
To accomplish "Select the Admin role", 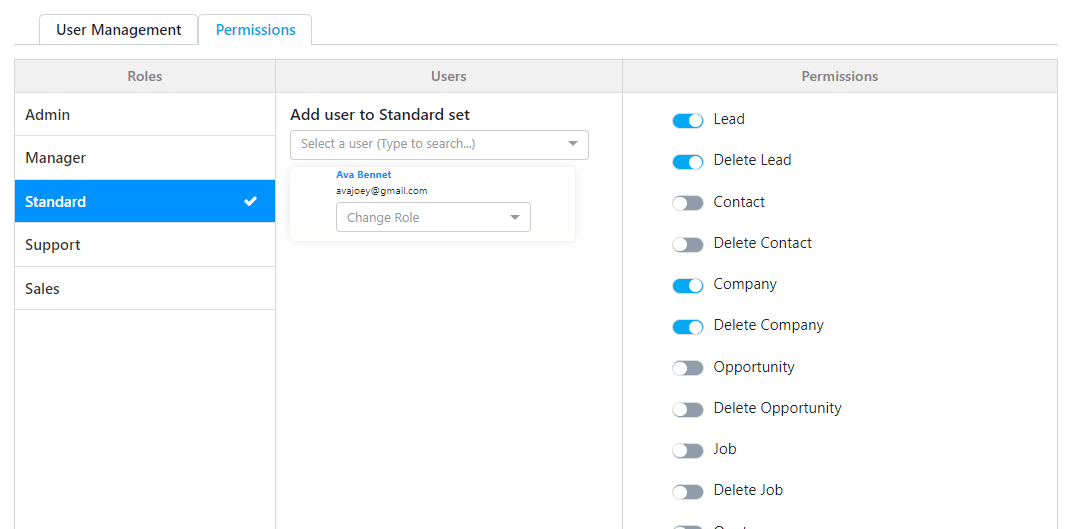I will [145, 114].
